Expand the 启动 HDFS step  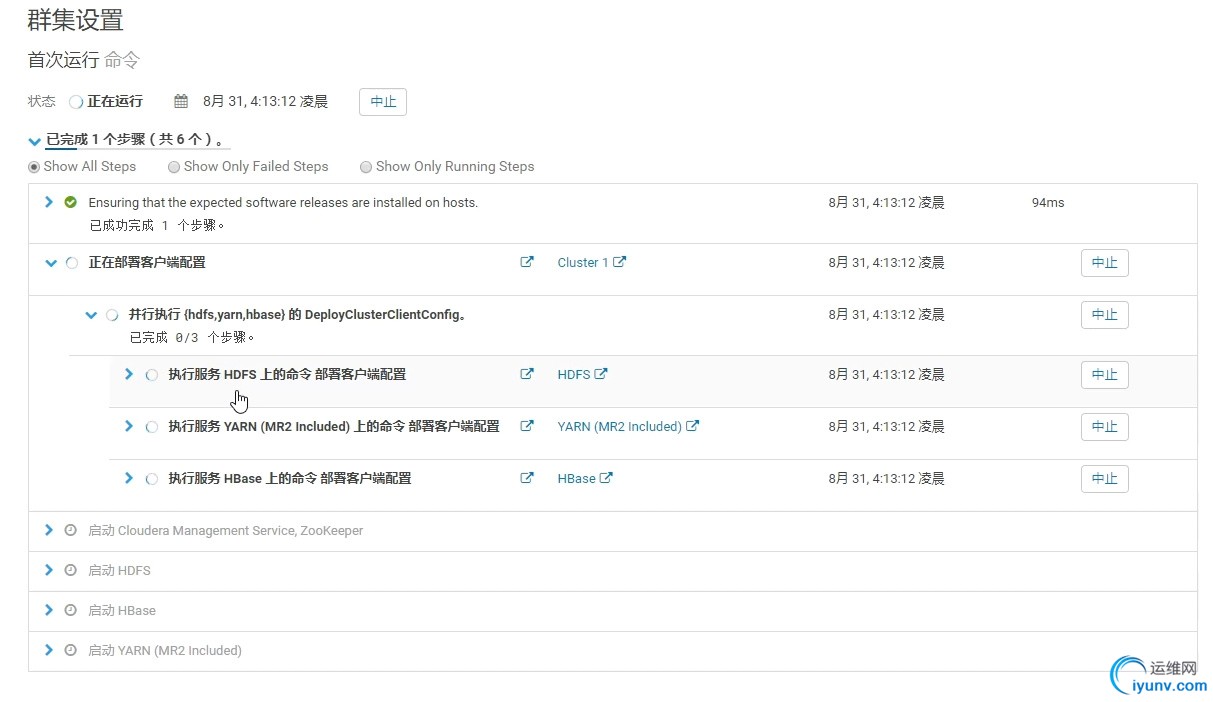tap(48, 570)
